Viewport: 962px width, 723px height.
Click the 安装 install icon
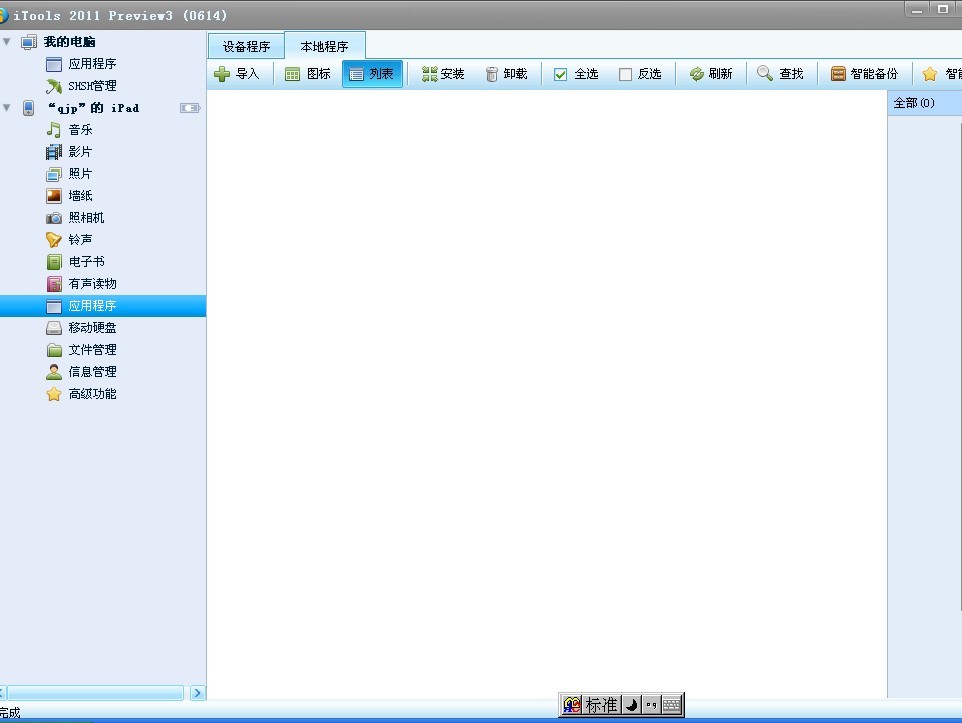(430, 74)
